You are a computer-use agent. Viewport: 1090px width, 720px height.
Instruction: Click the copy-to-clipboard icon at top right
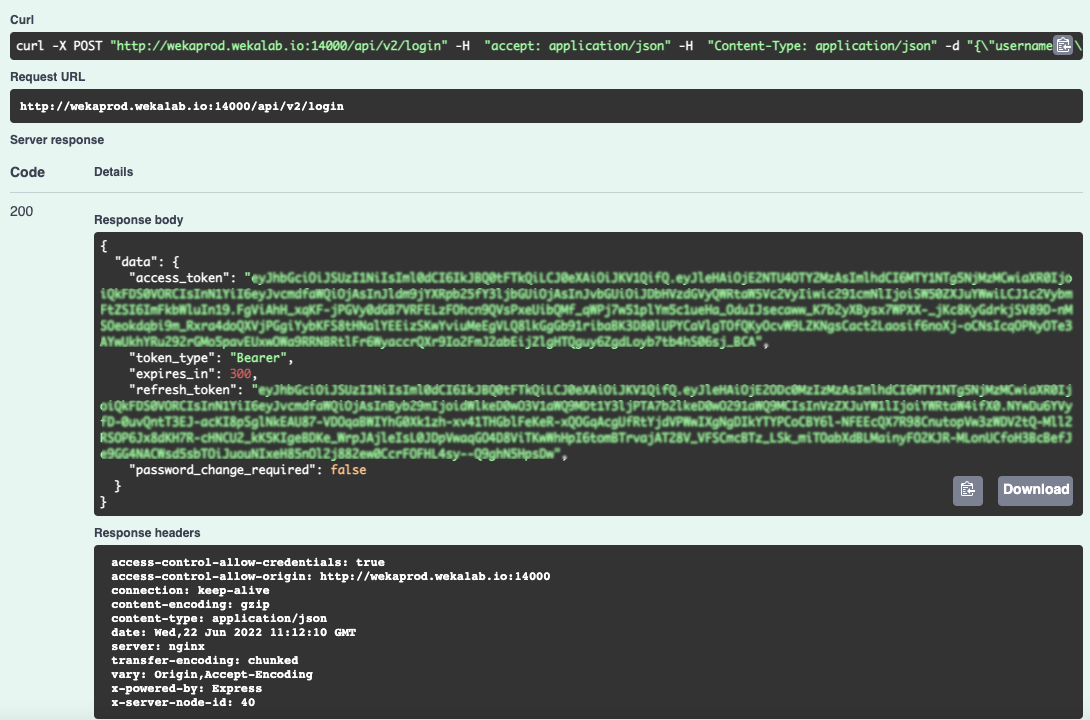[x=1061, y=45]
